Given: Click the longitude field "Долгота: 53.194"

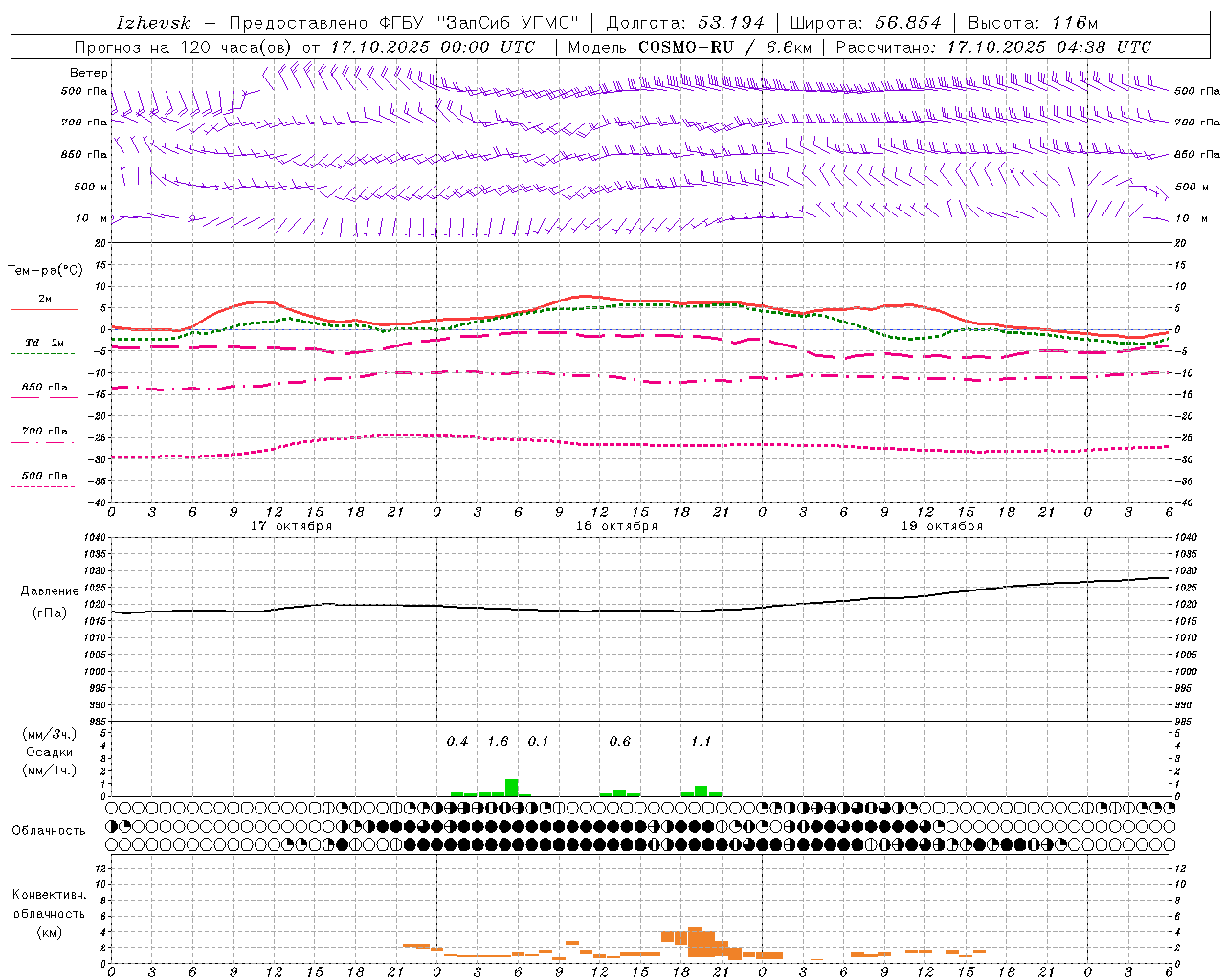Looking at the screenshot, I should coord(685,23).
